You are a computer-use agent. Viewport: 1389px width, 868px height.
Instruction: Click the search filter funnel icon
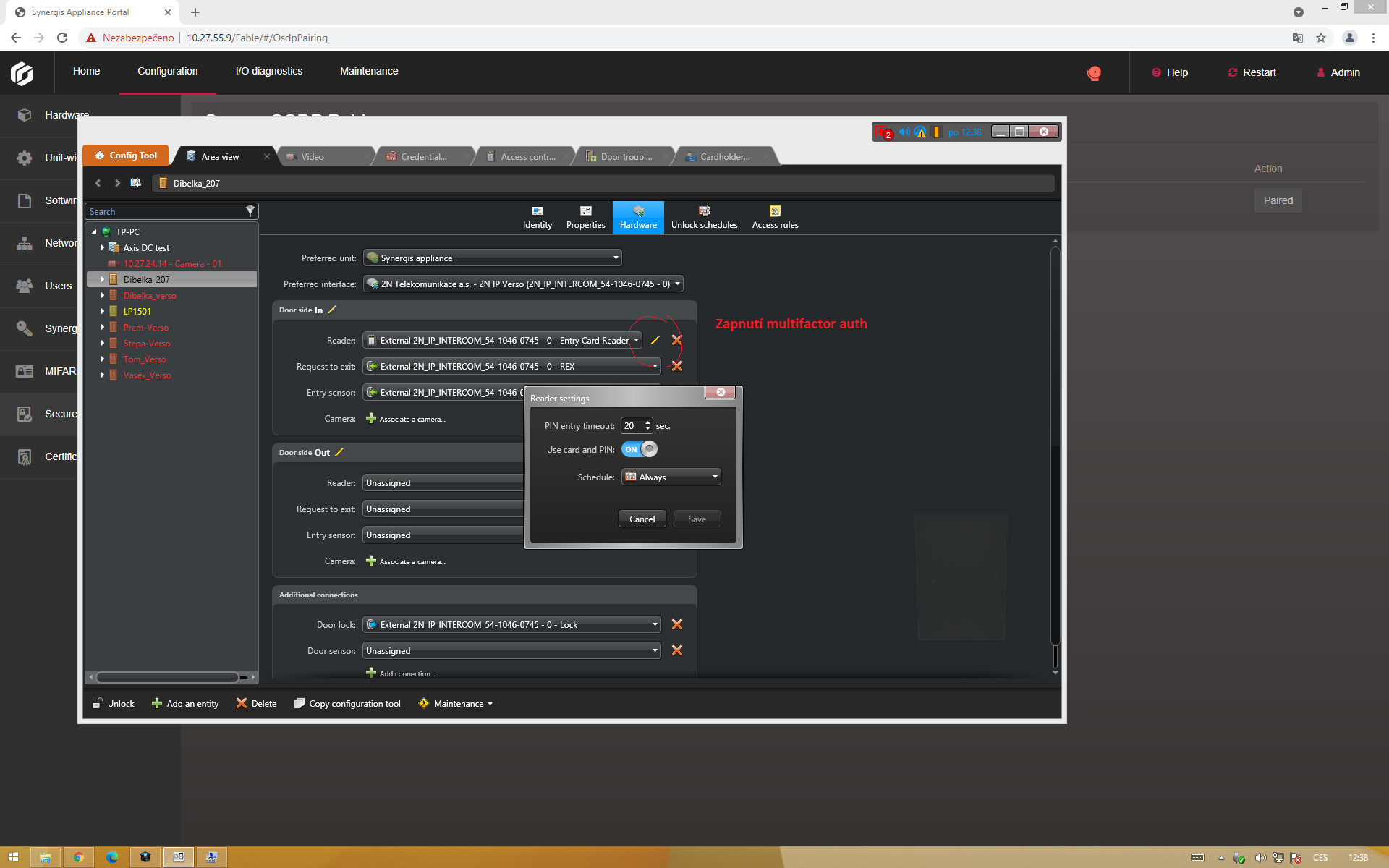click(250, 211)
